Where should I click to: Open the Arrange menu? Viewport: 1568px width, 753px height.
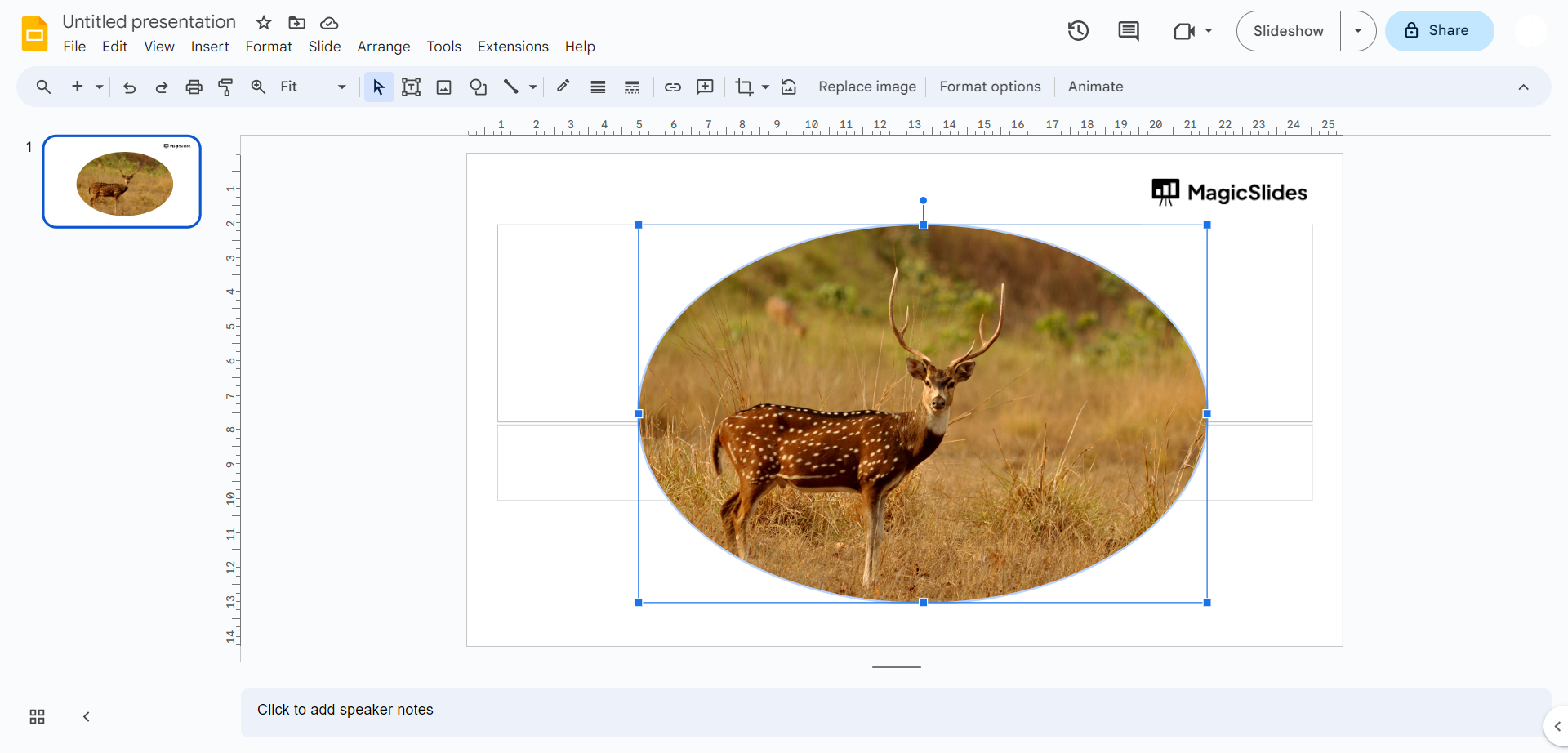pos(383,47)
